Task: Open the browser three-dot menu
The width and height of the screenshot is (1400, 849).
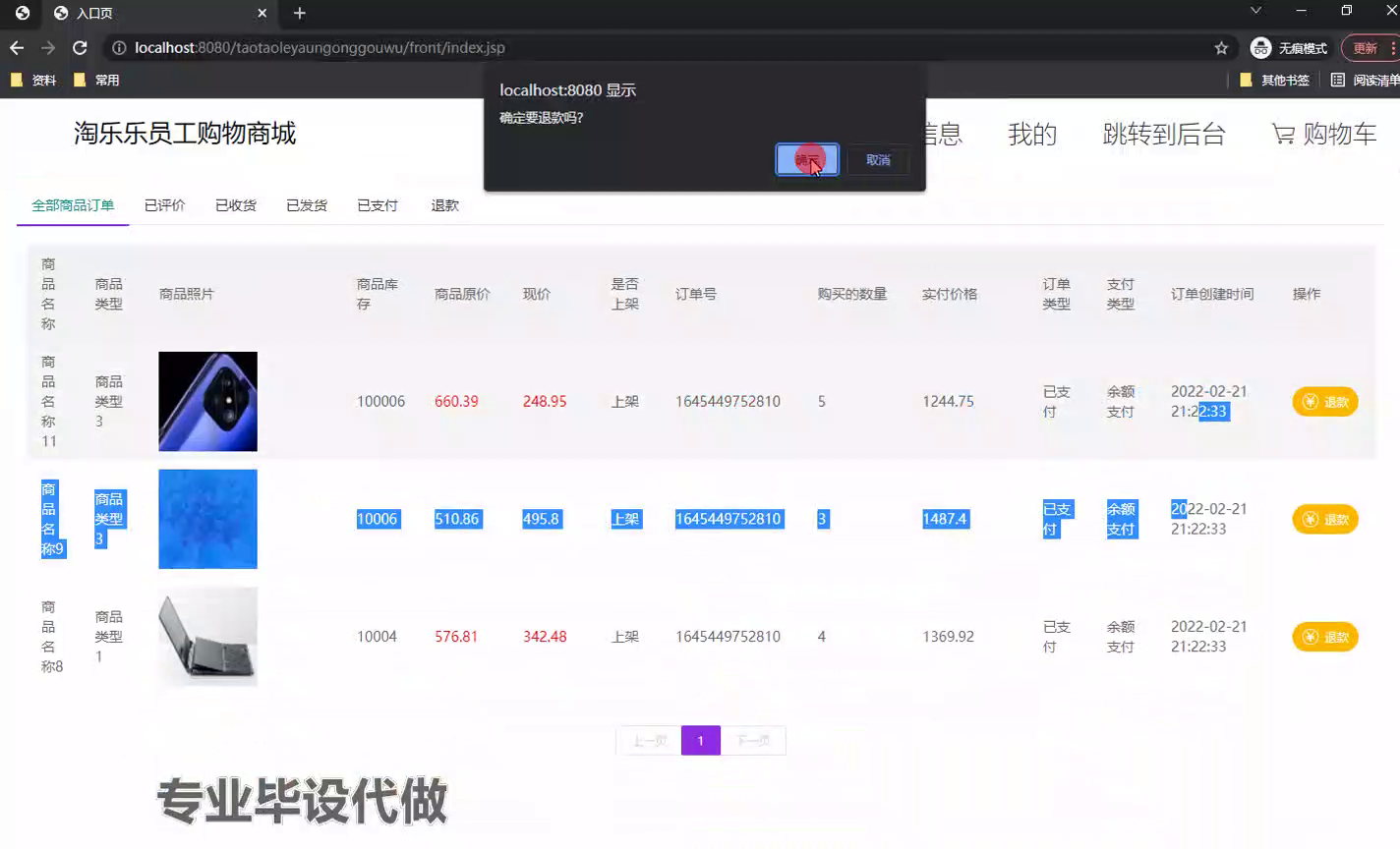Action: pyautogui.click(x=1393, y=47)
